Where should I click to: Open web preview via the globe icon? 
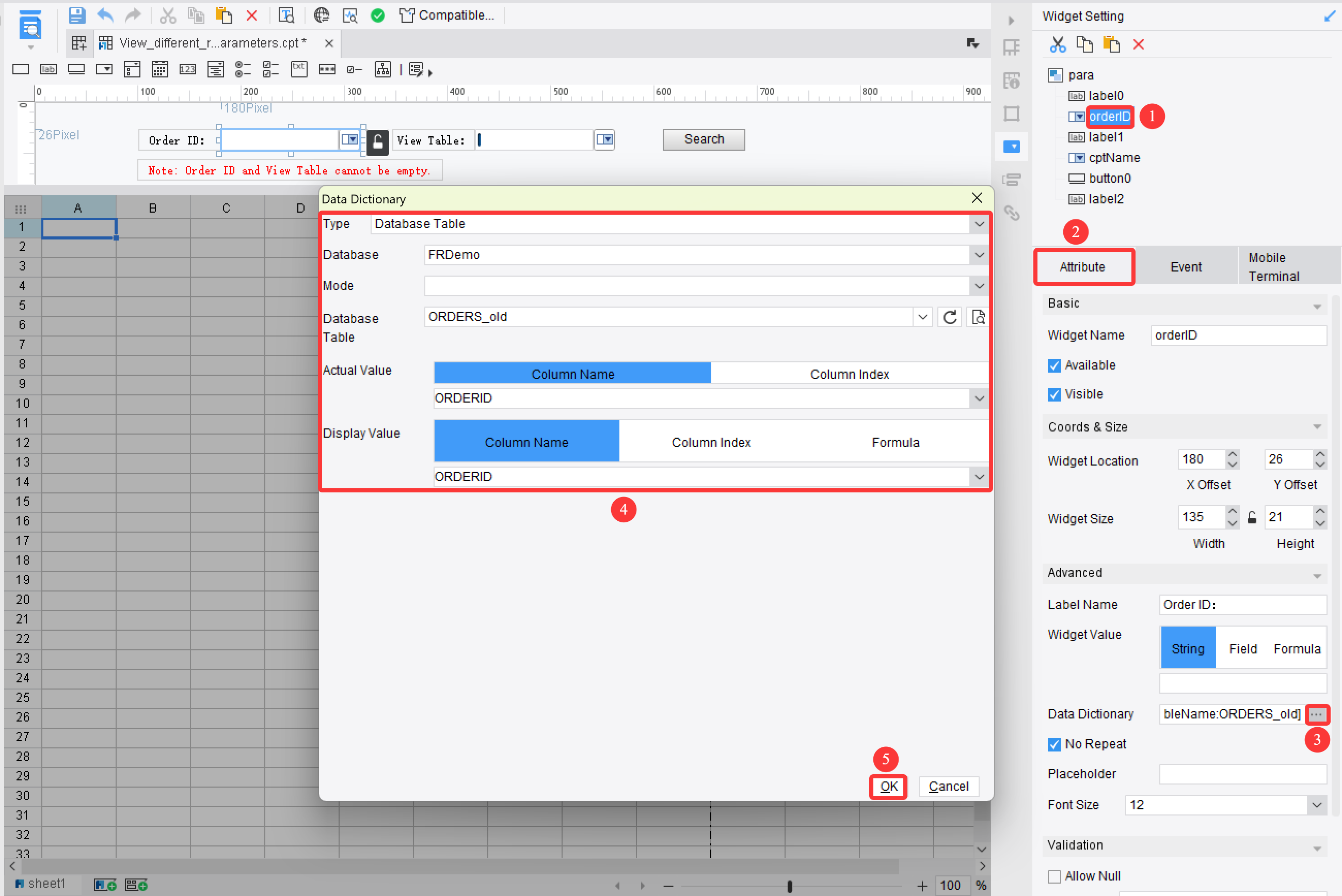click(322, 15)
